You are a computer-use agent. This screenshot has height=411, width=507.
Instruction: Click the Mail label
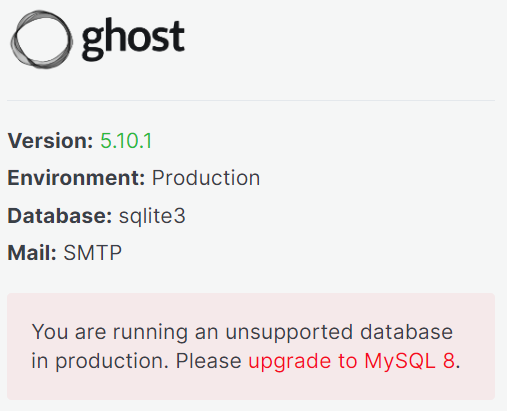[x=32, y=253]
